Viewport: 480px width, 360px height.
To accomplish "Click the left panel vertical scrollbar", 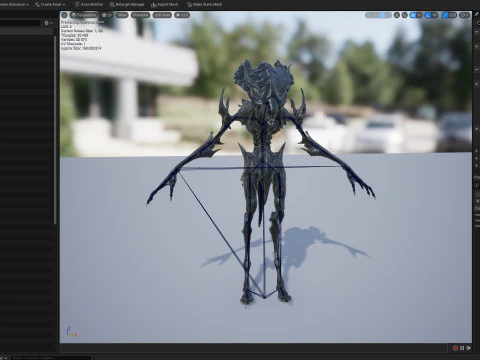I will pyautogui.click(x=55, y=130).
